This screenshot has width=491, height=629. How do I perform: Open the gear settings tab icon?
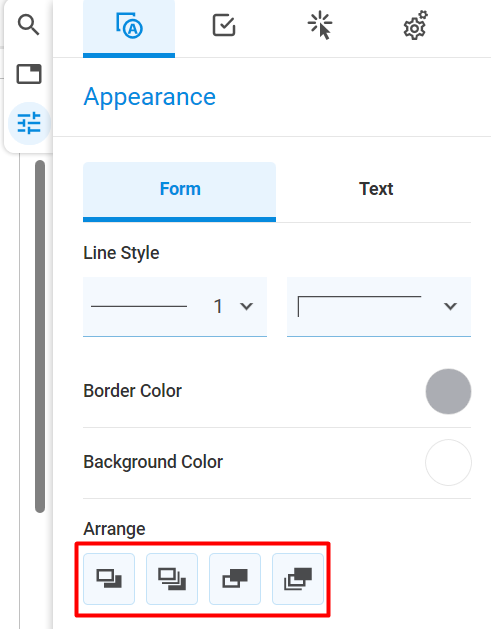click(415, 26)
